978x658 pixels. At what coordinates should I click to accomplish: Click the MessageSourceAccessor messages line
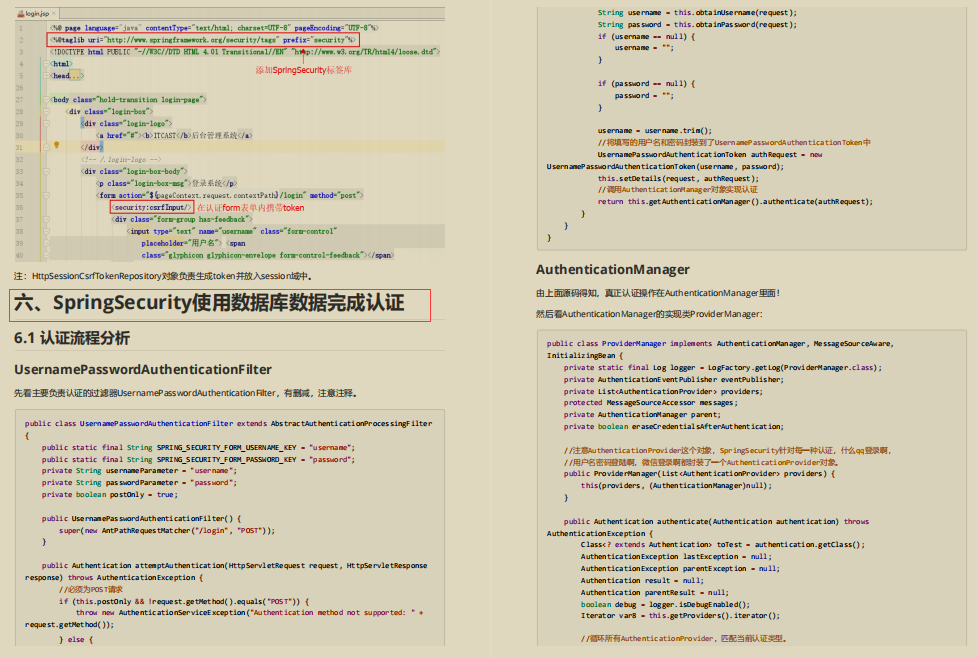[651, 403]
